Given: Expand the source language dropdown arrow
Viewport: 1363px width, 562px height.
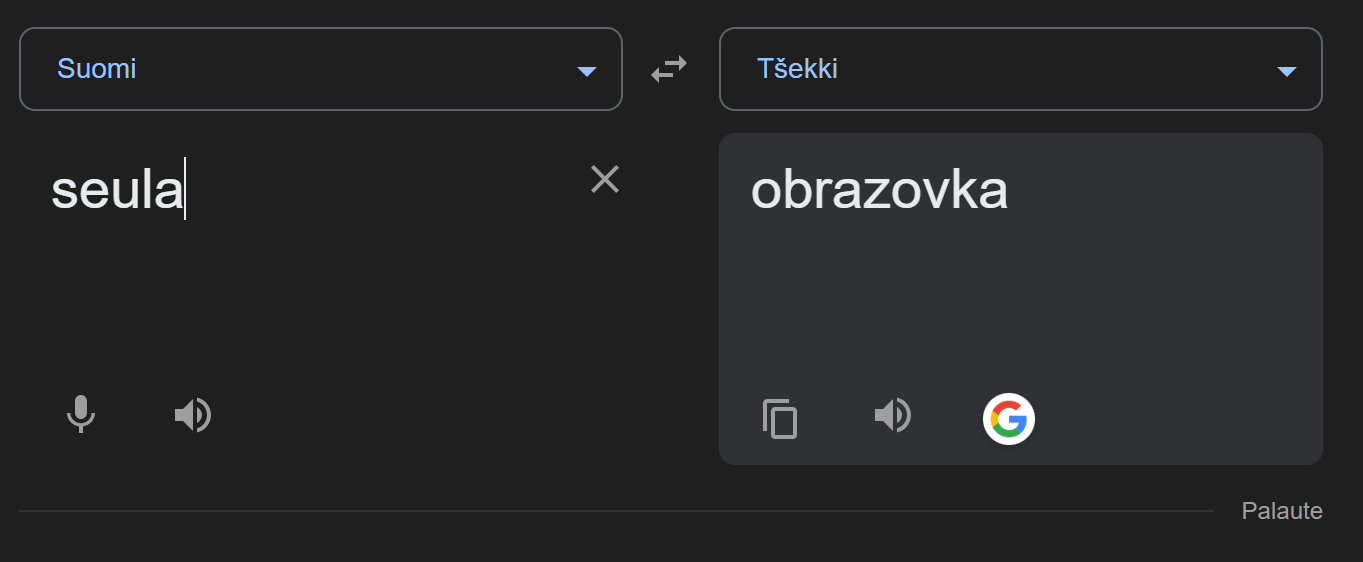Looking at the screenshot, I should click(587, 71).
